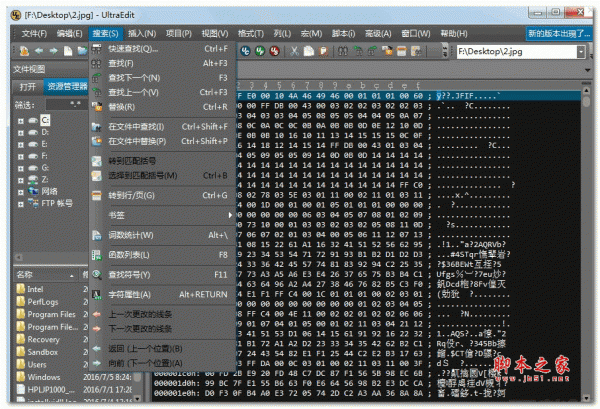Choose 返回 (上一个位置)(B) menu entry

point(163,349)
